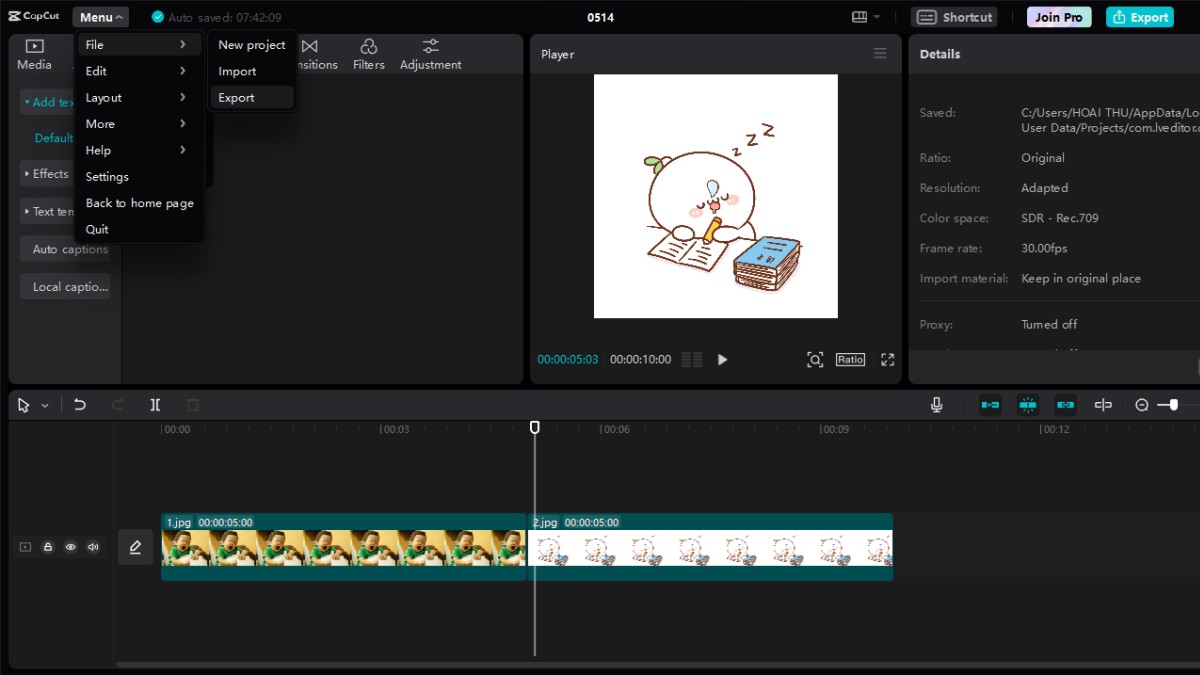Select the Split tool icon
The height and width of the screenshot is (675, 1200).
pos(155,405)
